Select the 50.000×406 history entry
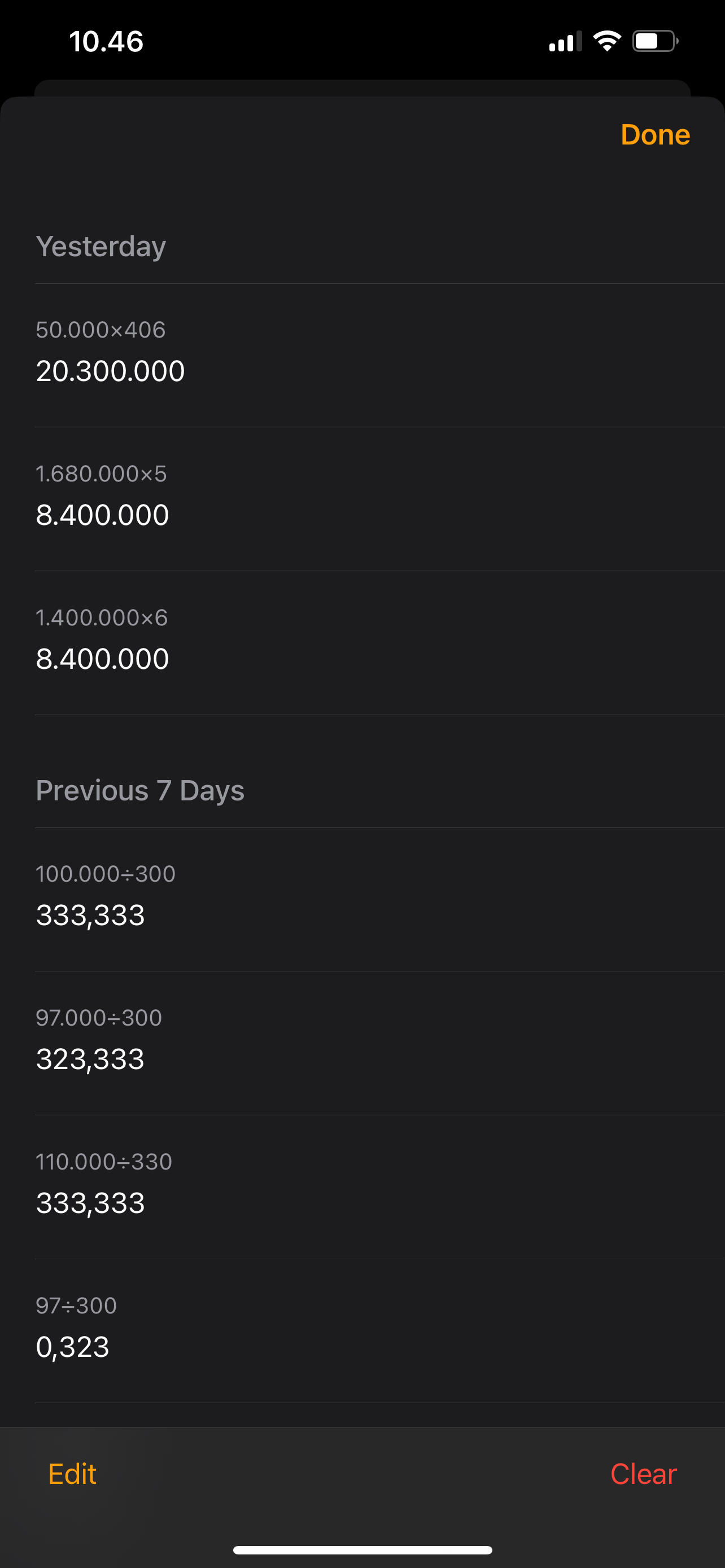The height and width of the screenshot is (1568, 725). coord(380,356)
